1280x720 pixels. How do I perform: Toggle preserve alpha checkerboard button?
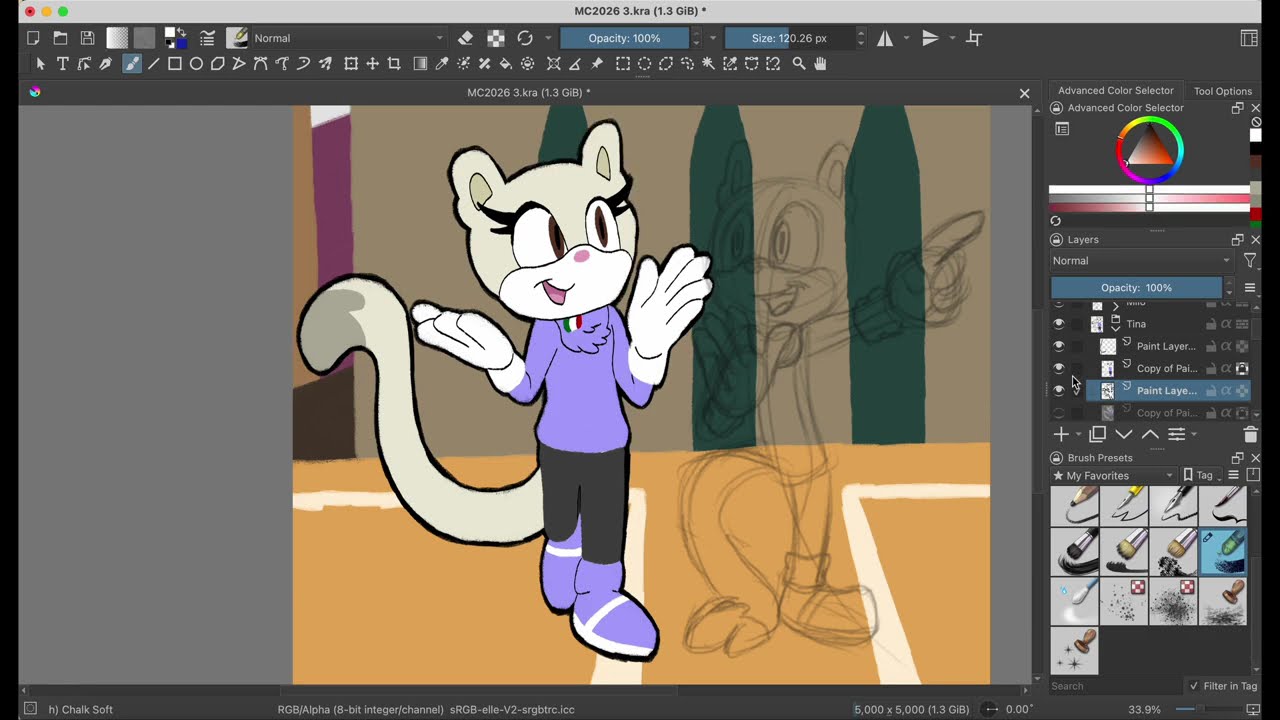495,38
